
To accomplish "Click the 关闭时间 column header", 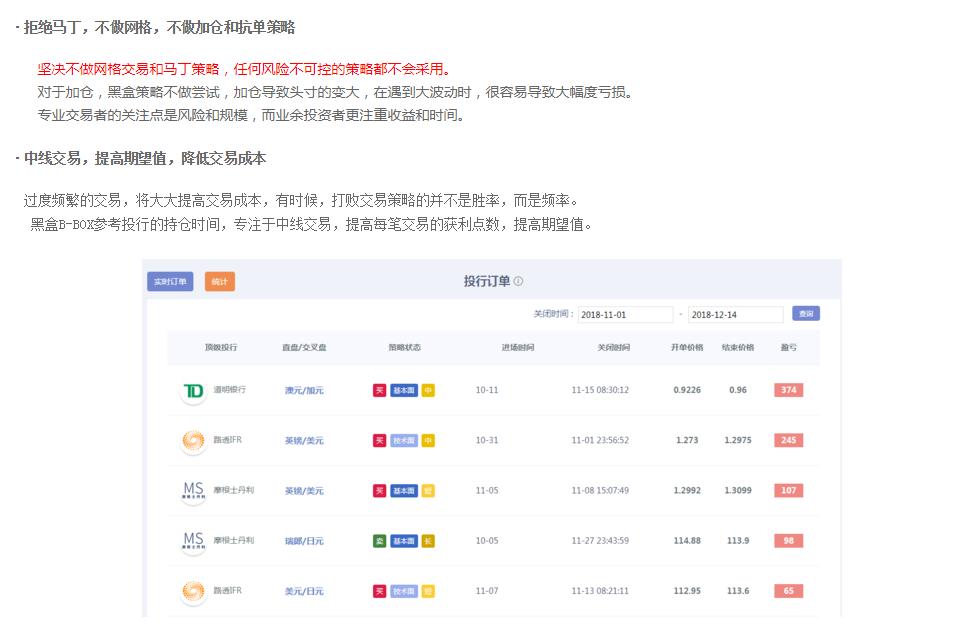I will click(614, 347).
